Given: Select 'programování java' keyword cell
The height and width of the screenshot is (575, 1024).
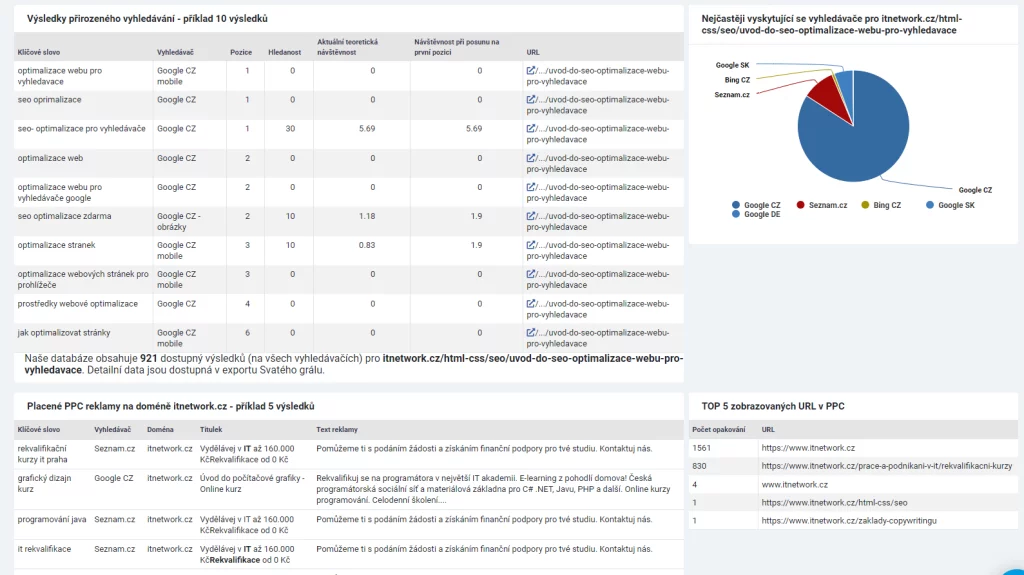Looking at the screenshot, I should point(52,519).
